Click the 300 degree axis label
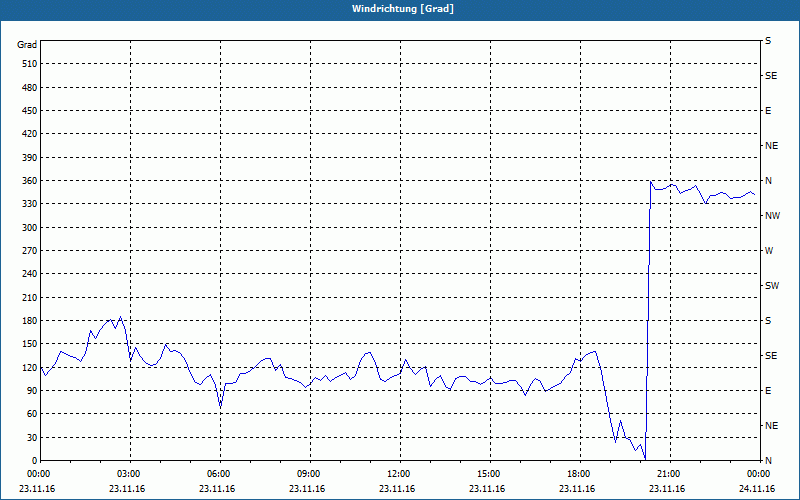Image resolution: width=800 pixels, height=500 pixels. click(x=29, y=227)
